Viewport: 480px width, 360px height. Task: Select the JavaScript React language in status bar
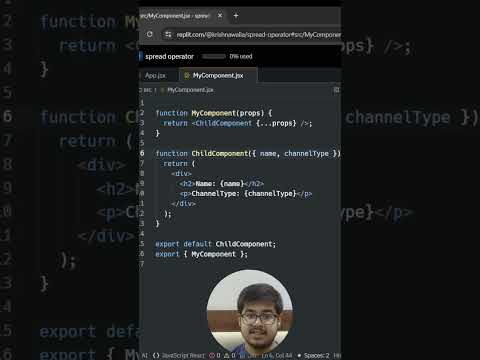[x=183, y=355]
